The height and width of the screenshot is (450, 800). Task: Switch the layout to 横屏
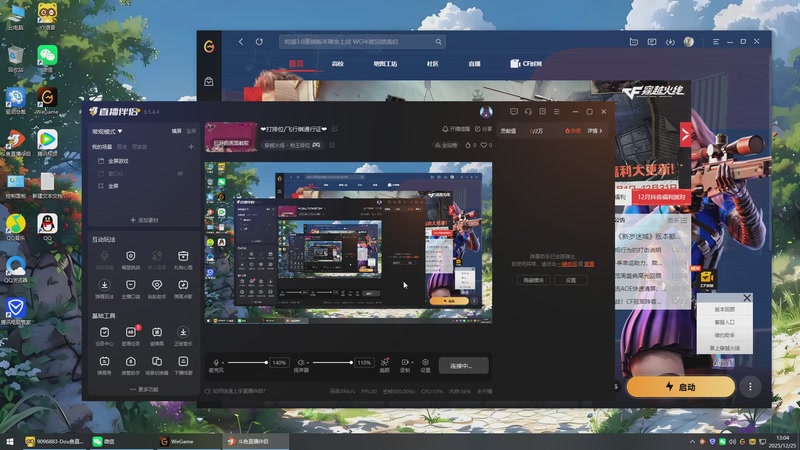point(176,131)
